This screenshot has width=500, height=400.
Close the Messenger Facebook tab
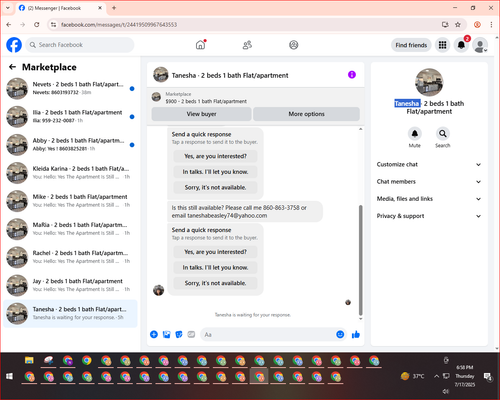click(x=100, y=8)
